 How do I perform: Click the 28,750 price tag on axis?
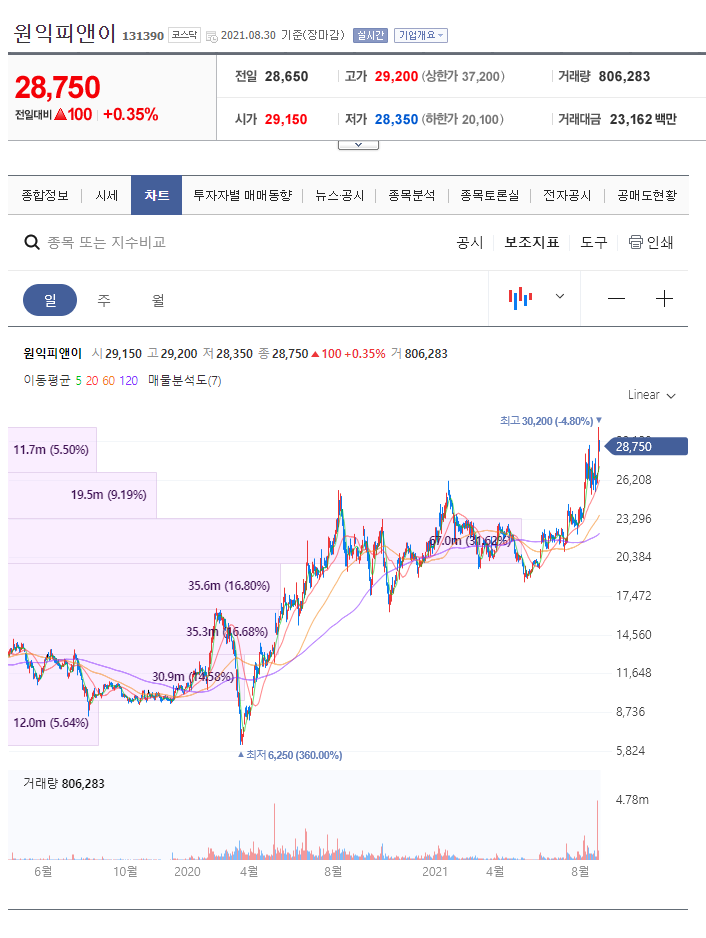point(646,446)
